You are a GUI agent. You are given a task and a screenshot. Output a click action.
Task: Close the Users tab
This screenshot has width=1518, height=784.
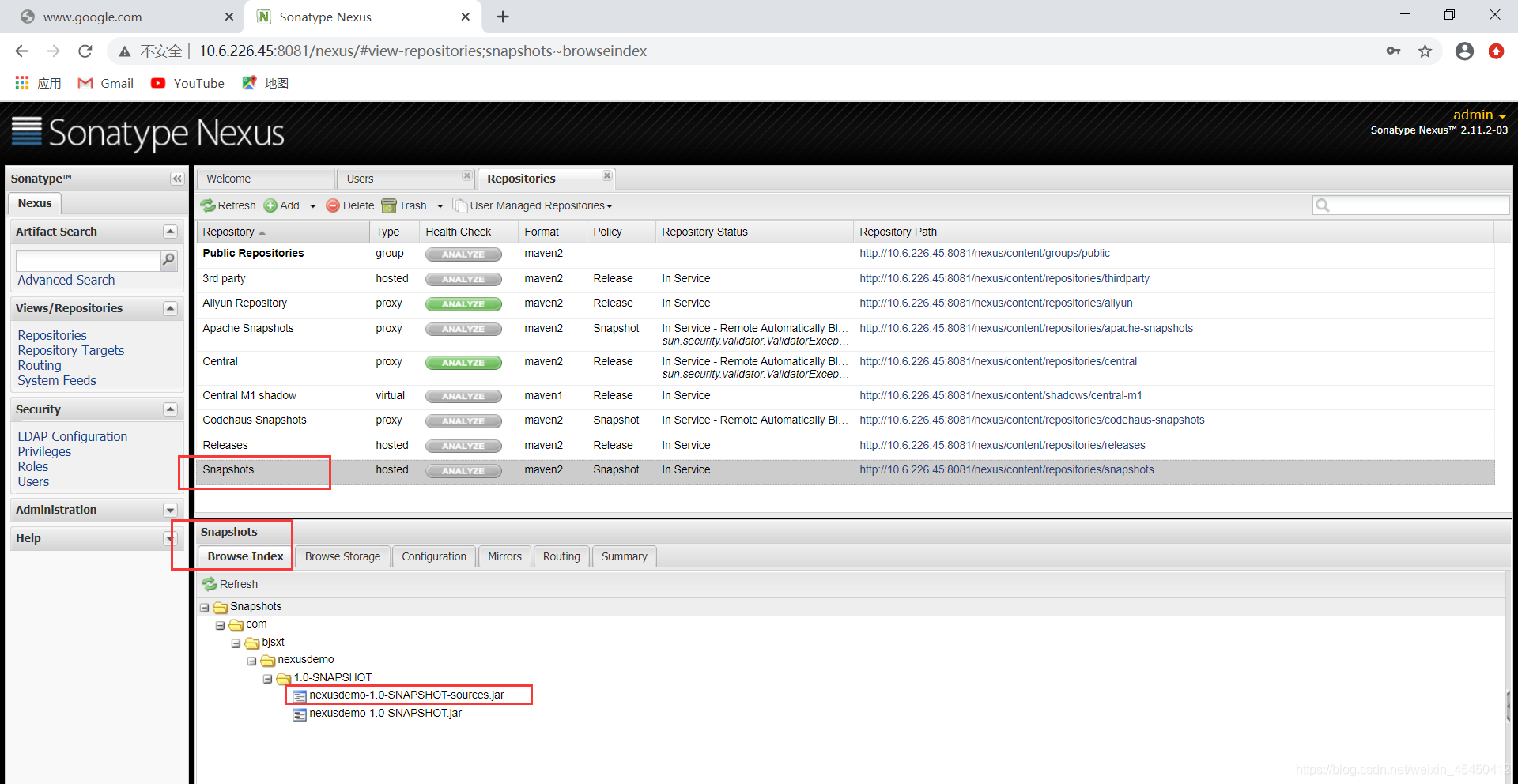tap(467, 175)
